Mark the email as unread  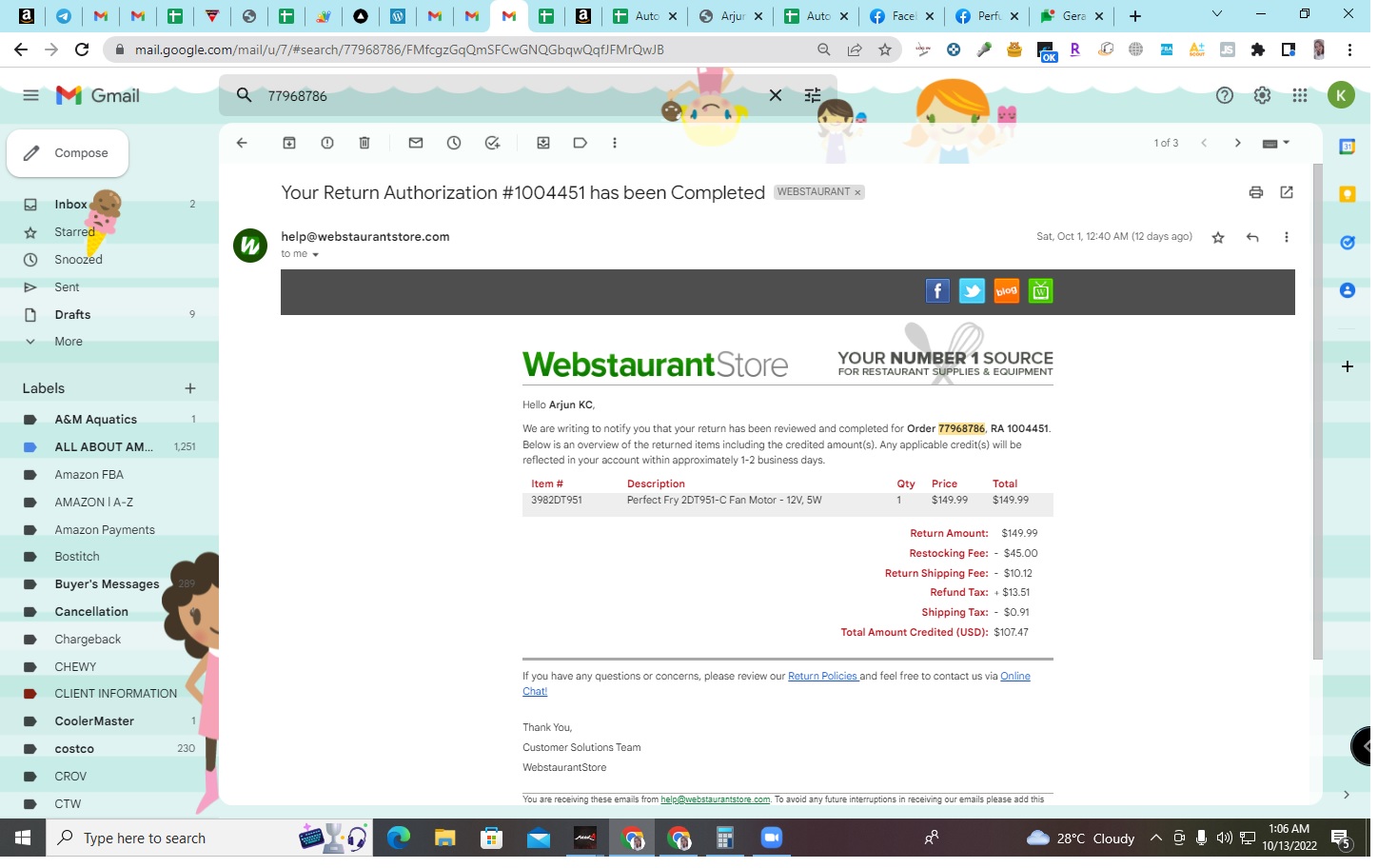pyautogui.click(x=418, y=144)
